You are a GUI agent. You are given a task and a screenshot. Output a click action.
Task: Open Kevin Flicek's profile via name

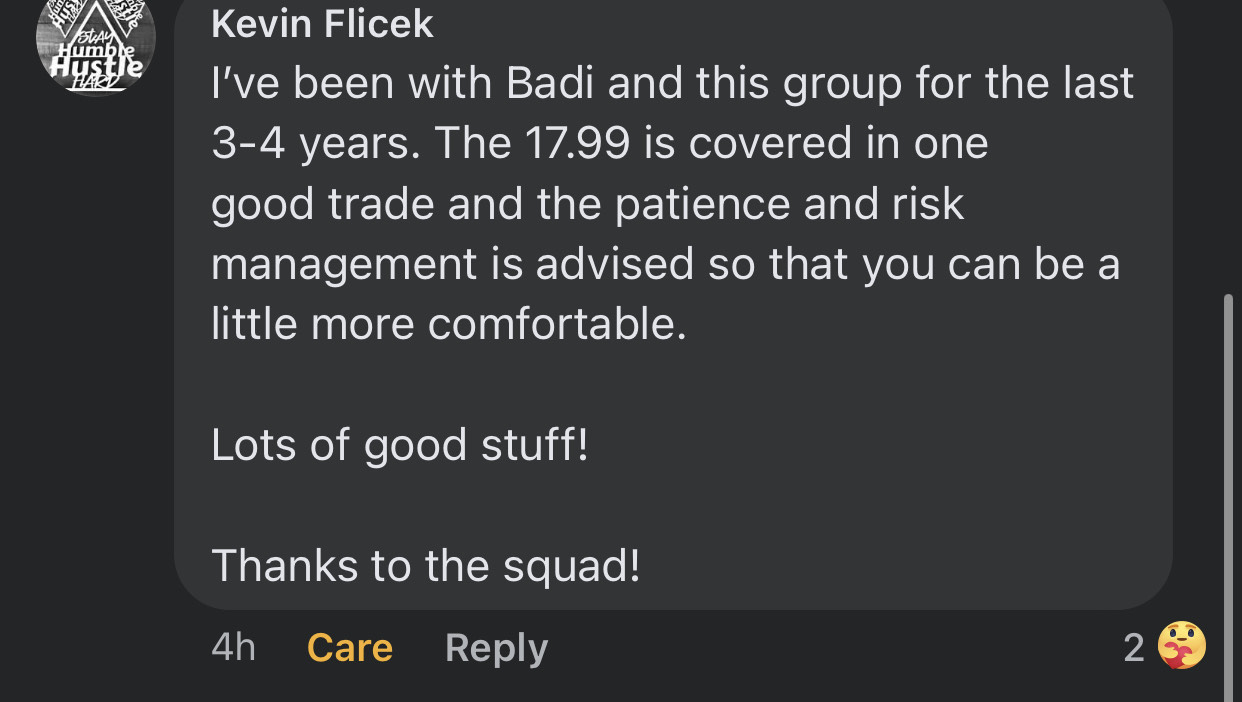[322, 24]
